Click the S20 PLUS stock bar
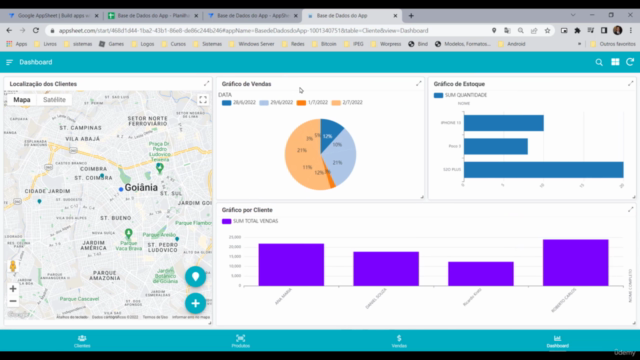 click(544, 170)
